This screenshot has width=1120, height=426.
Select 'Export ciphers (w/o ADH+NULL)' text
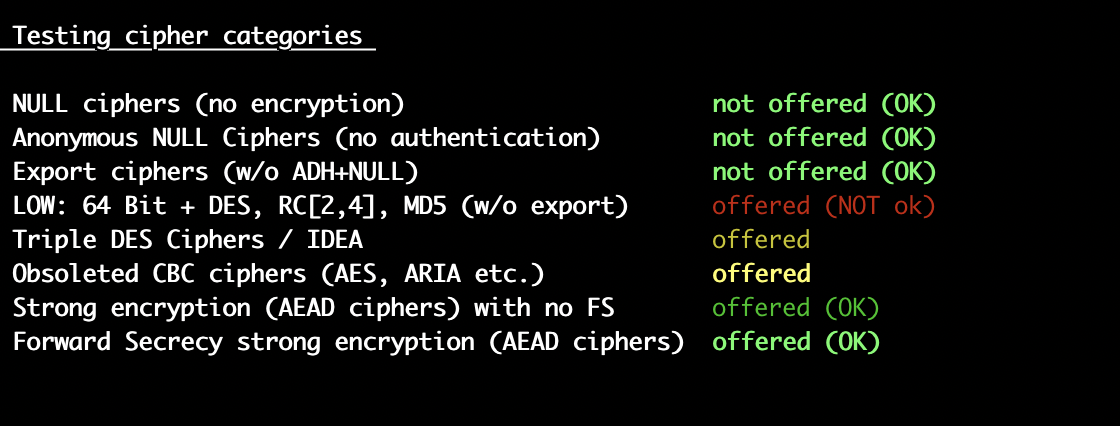tap(216, 172)
